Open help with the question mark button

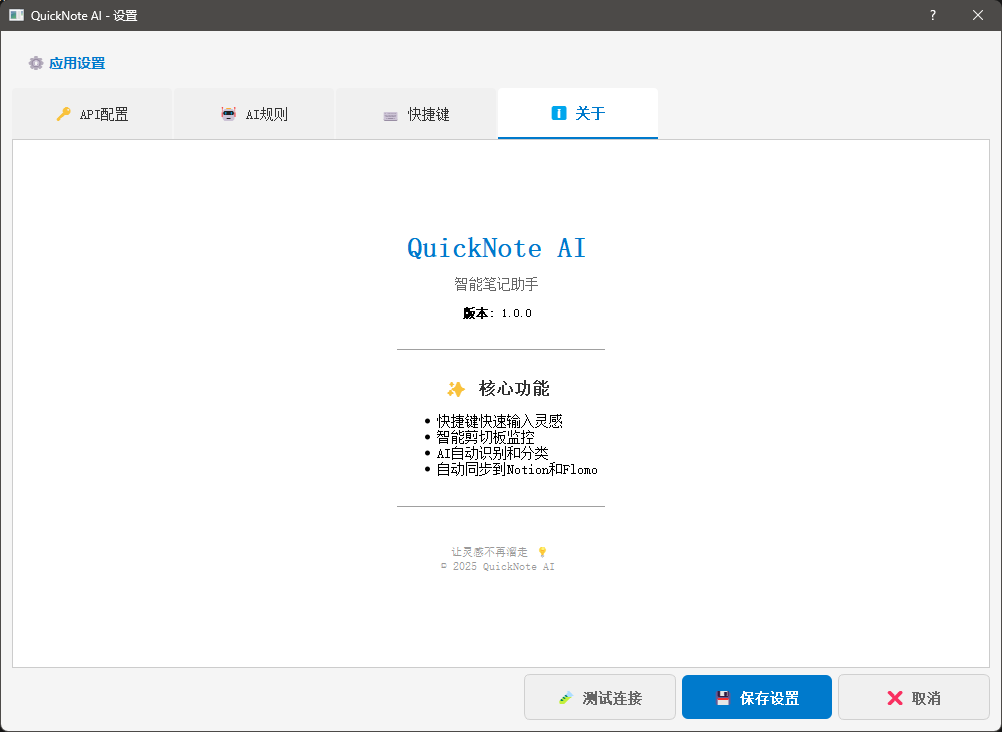(x=932, y=15)
